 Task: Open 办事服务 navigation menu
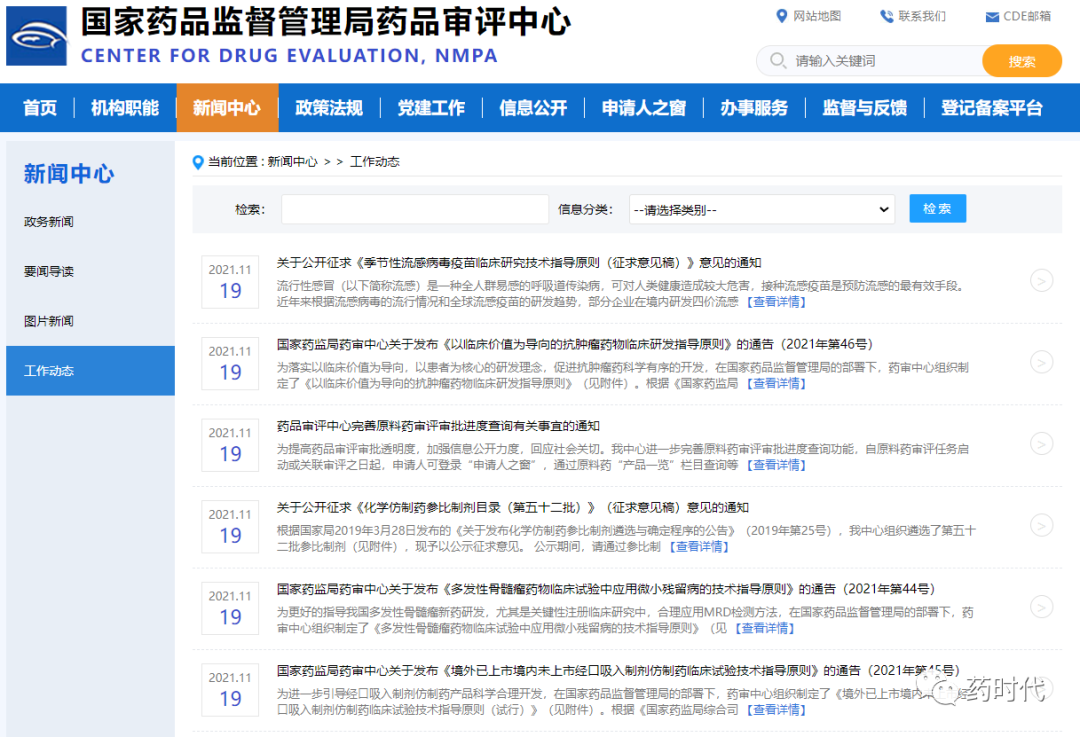(x=754, y=108)
